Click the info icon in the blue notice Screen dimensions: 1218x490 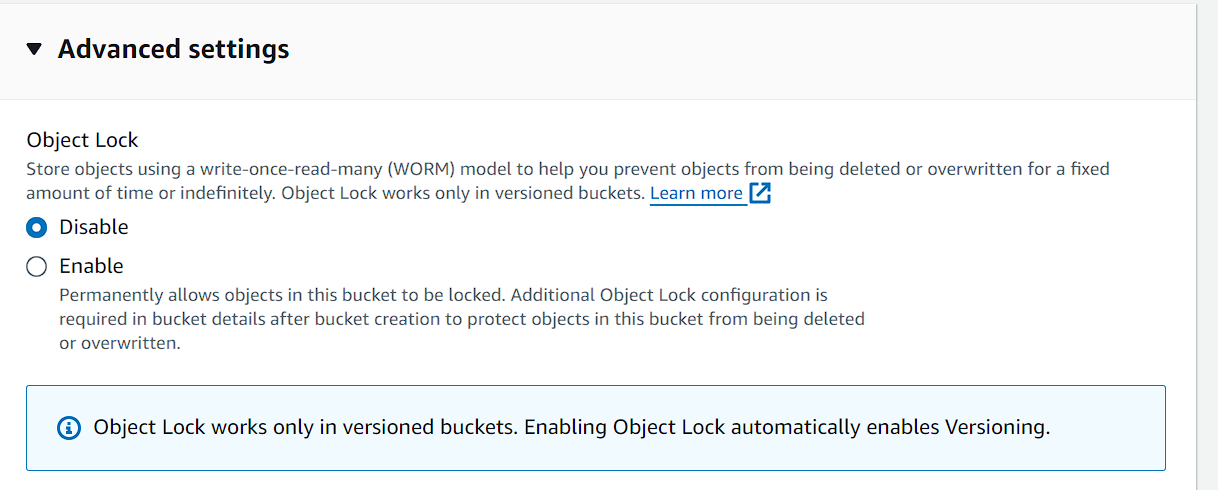coord(69,428)
